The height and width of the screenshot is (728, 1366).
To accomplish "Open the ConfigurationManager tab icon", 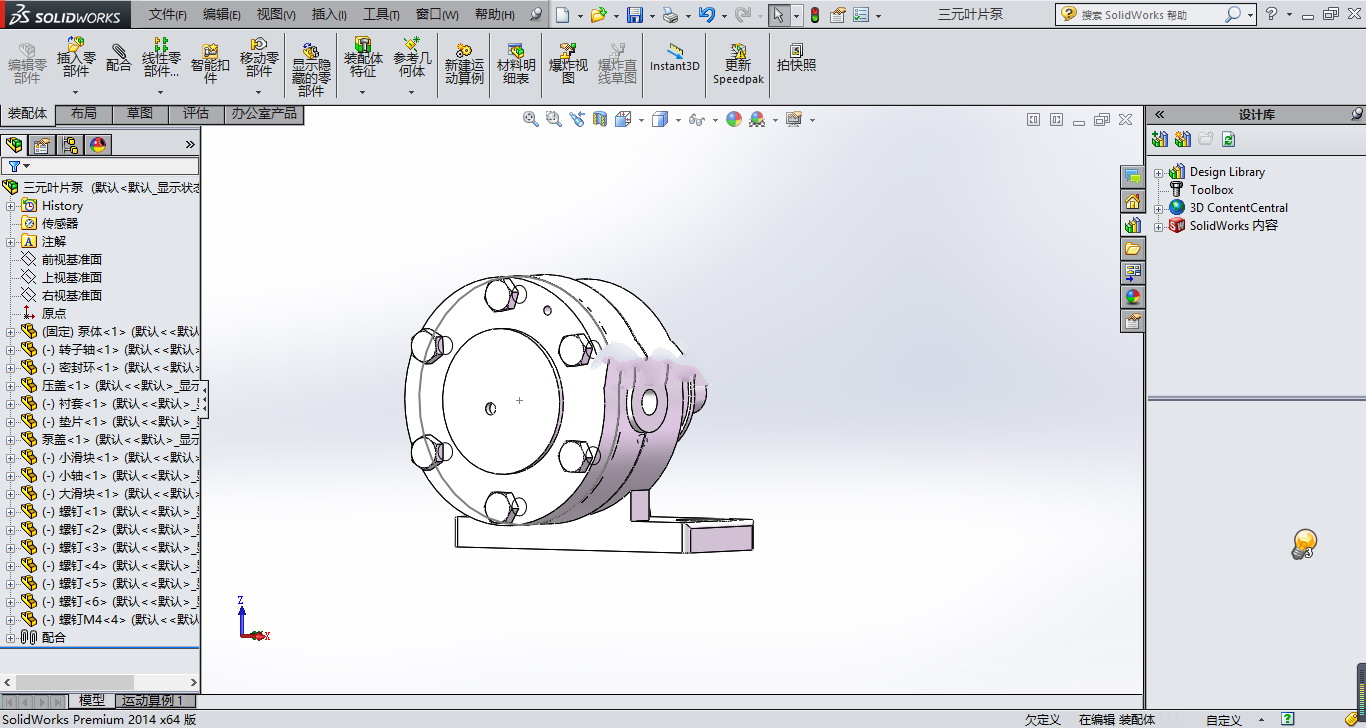I will [x=70, y=145].
